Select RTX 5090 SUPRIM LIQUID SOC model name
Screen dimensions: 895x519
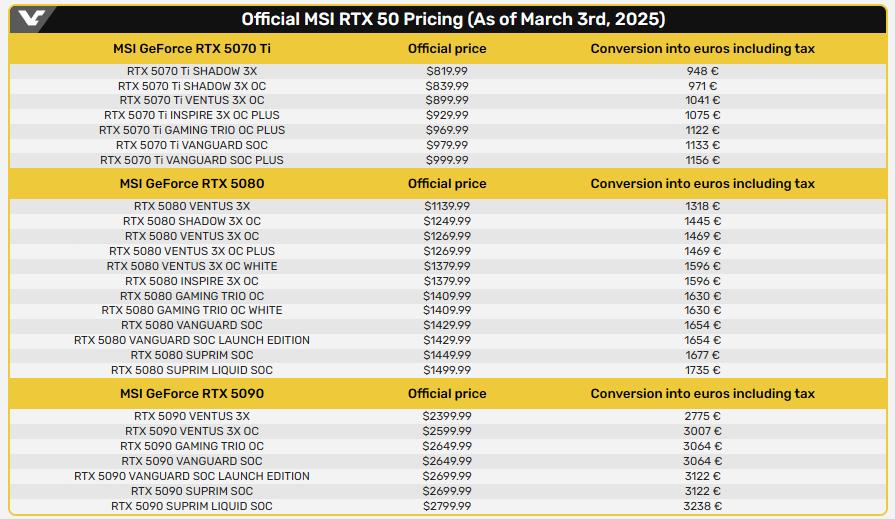tap(192, 506)
